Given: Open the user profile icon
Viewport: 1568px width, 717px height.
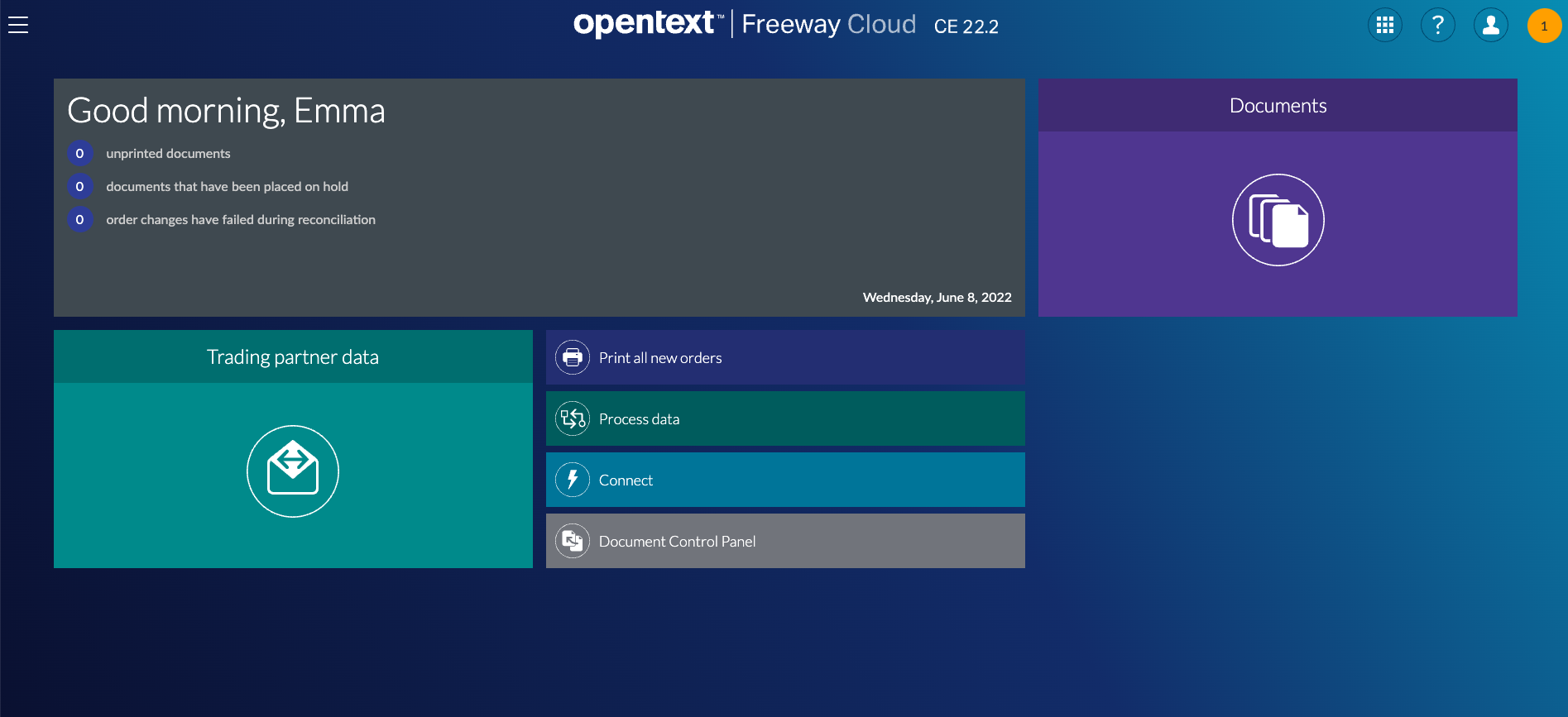Looking at the screenshot, I should click(1491, 26).
